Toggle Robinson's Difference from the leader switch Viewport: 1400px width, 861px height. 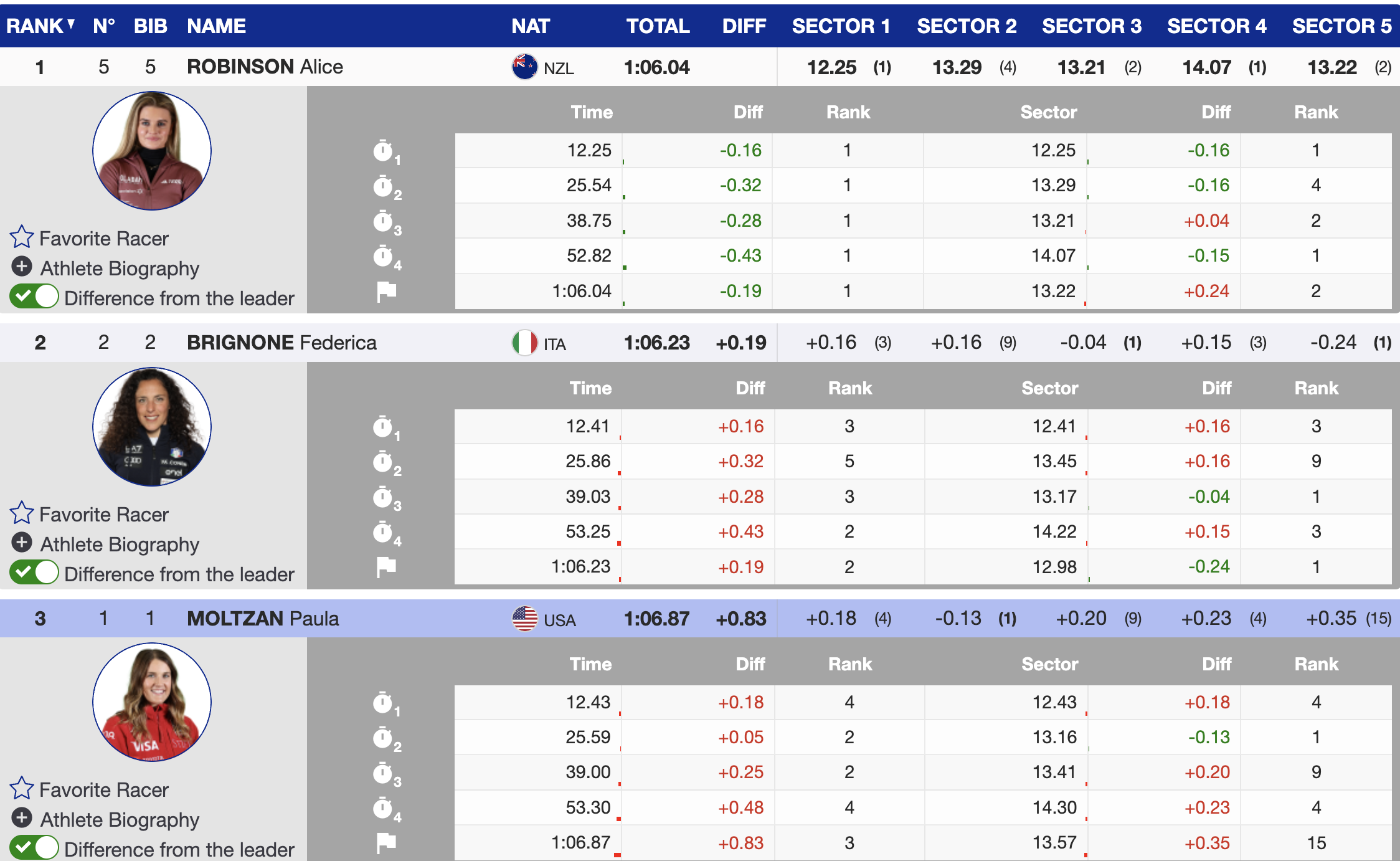34,297
